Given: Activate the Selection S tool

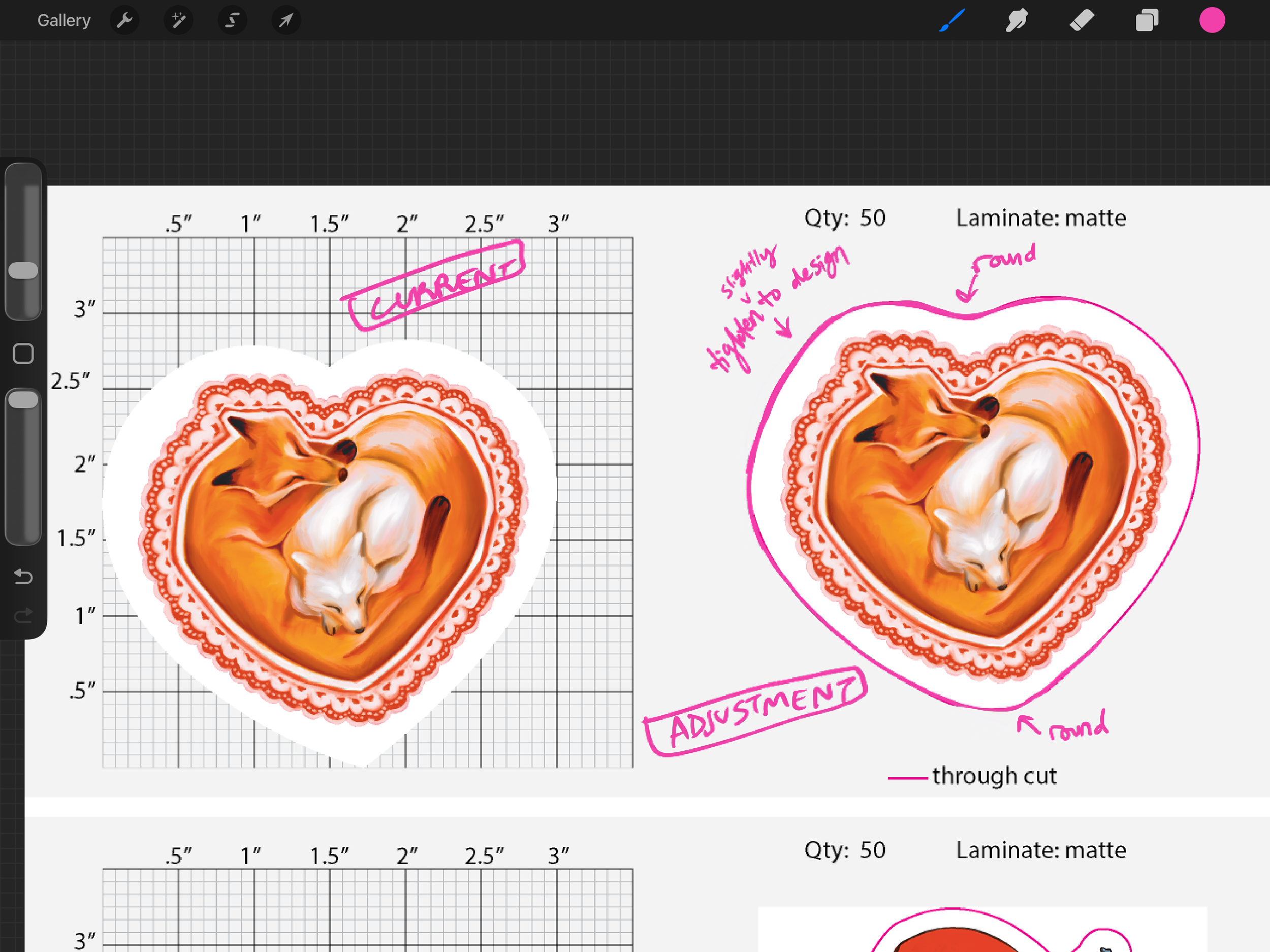Looking at the screenshot, I should [x=232, y=21].
